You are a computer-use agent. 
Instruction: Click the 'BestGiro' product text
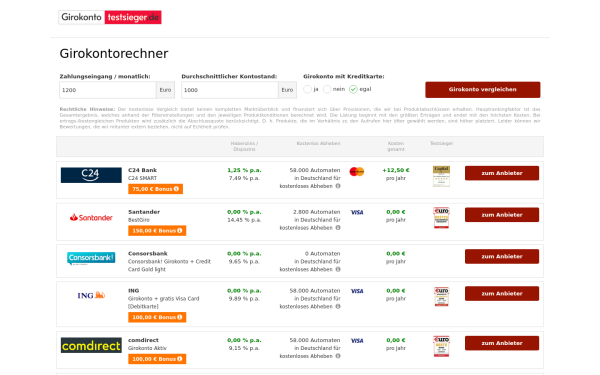(x=139, y=220)
